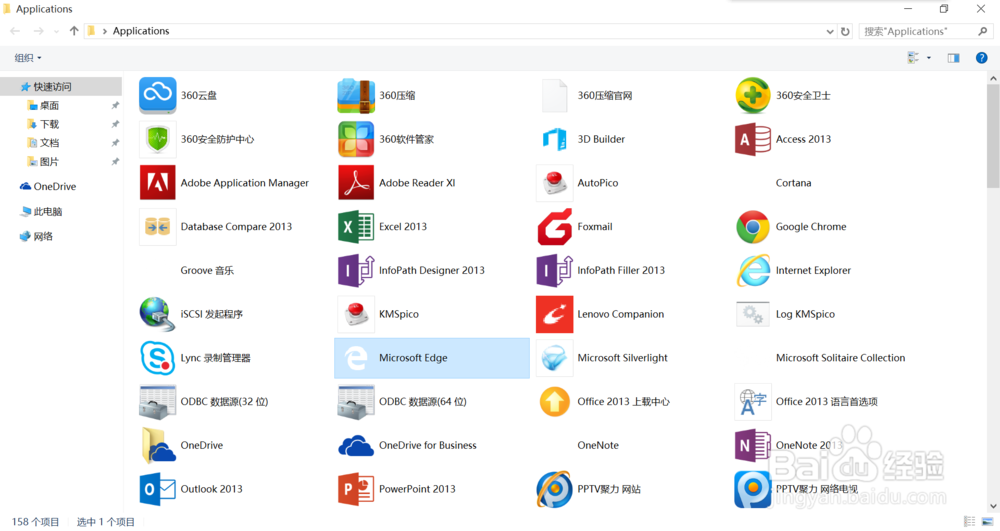
Task: Select the Lenovo Companion icon
Action: 554,314
